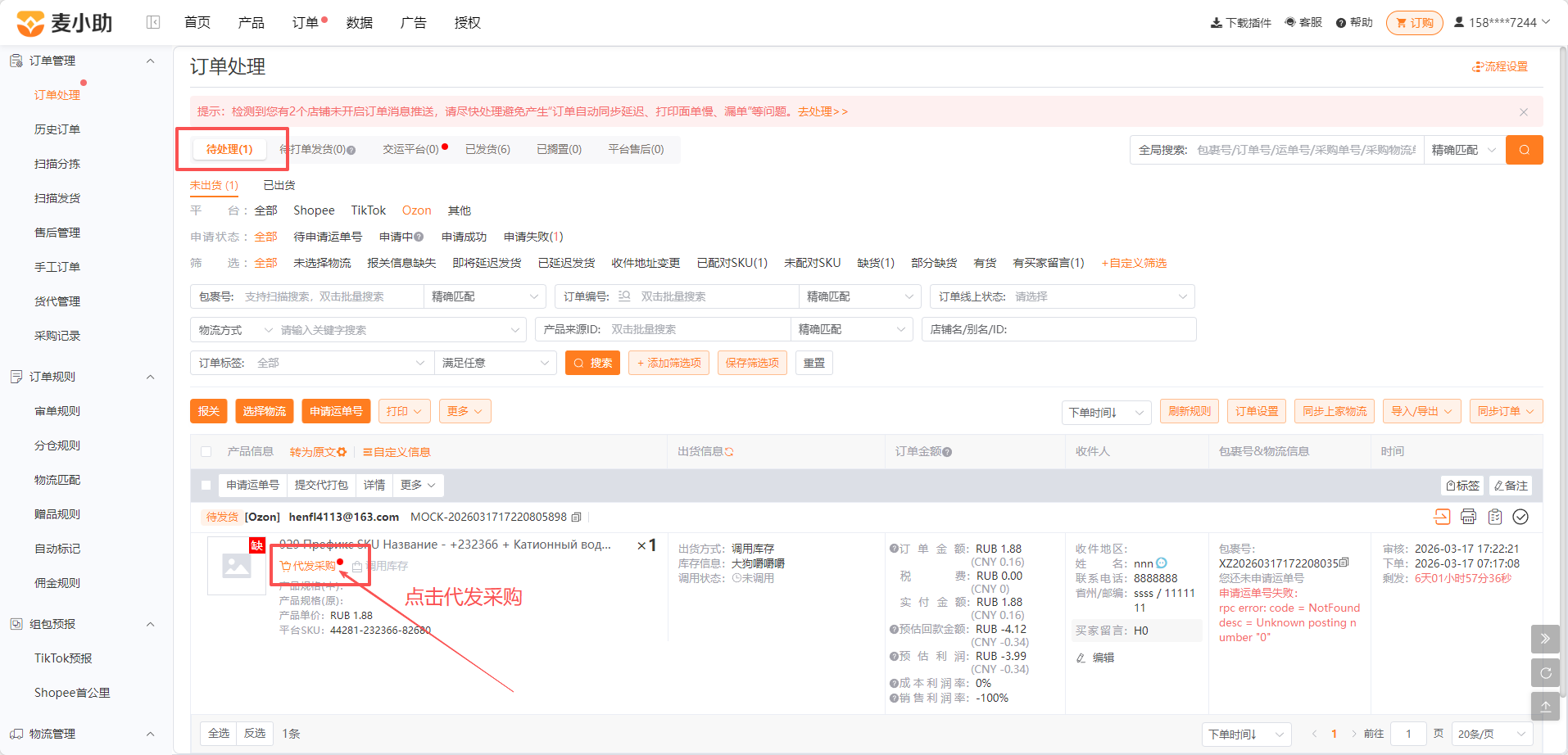This screenshot has height=755, width=1568.
Task: Open 历史订单 in the sidebar
Action: (x=57, y=129)
